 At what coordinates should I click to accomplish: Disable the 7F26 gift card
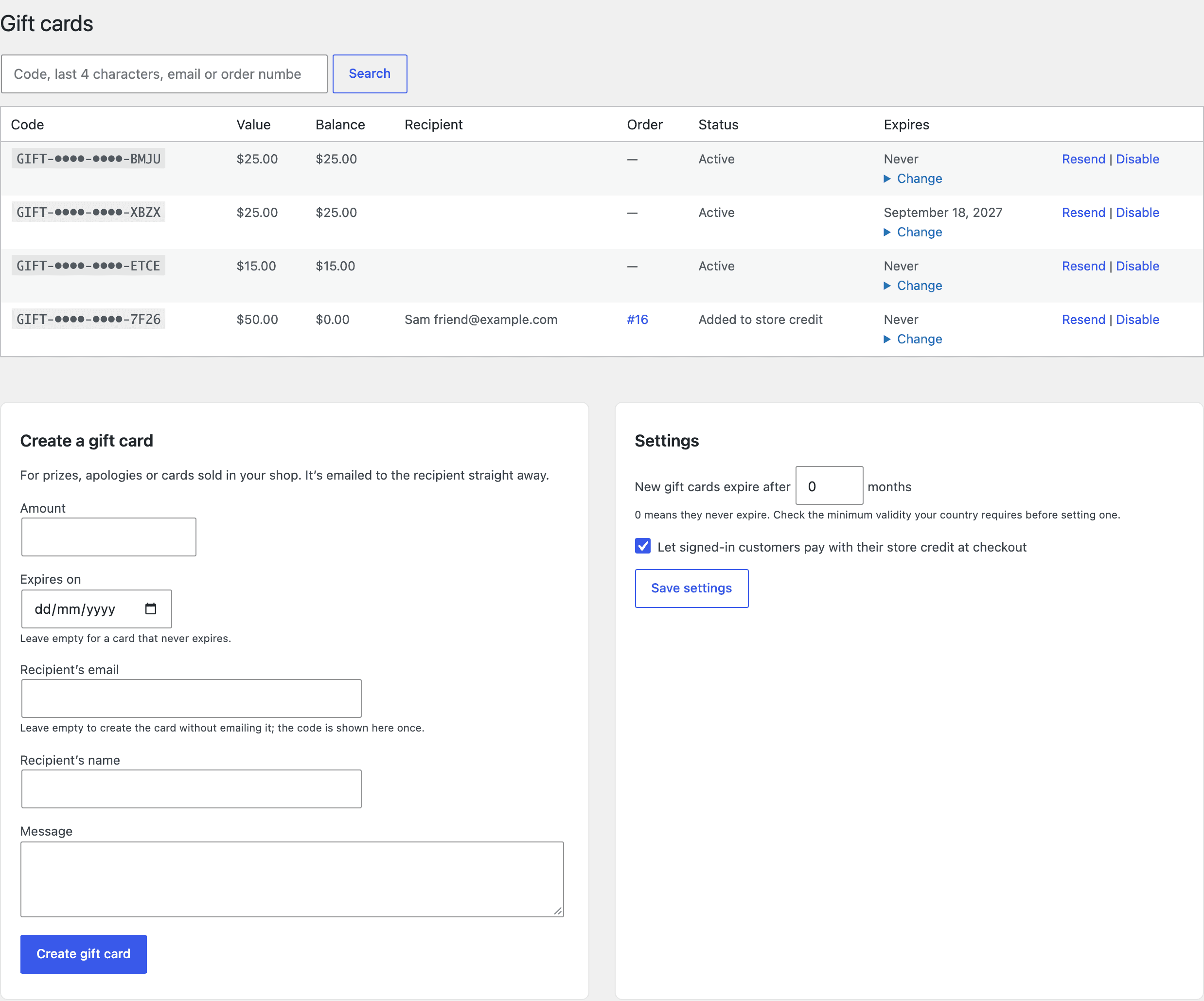[x=1137, y=320]
